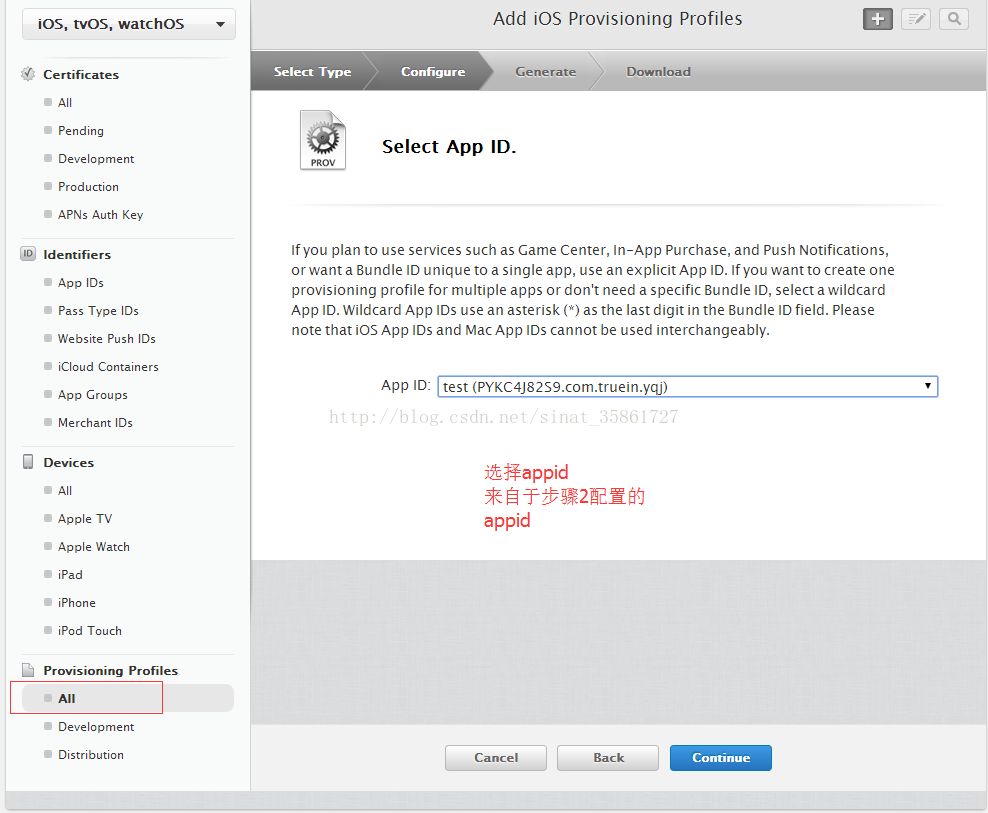Click the Devices section heading
Screen dimensions: 988x813
click(69, 463)
